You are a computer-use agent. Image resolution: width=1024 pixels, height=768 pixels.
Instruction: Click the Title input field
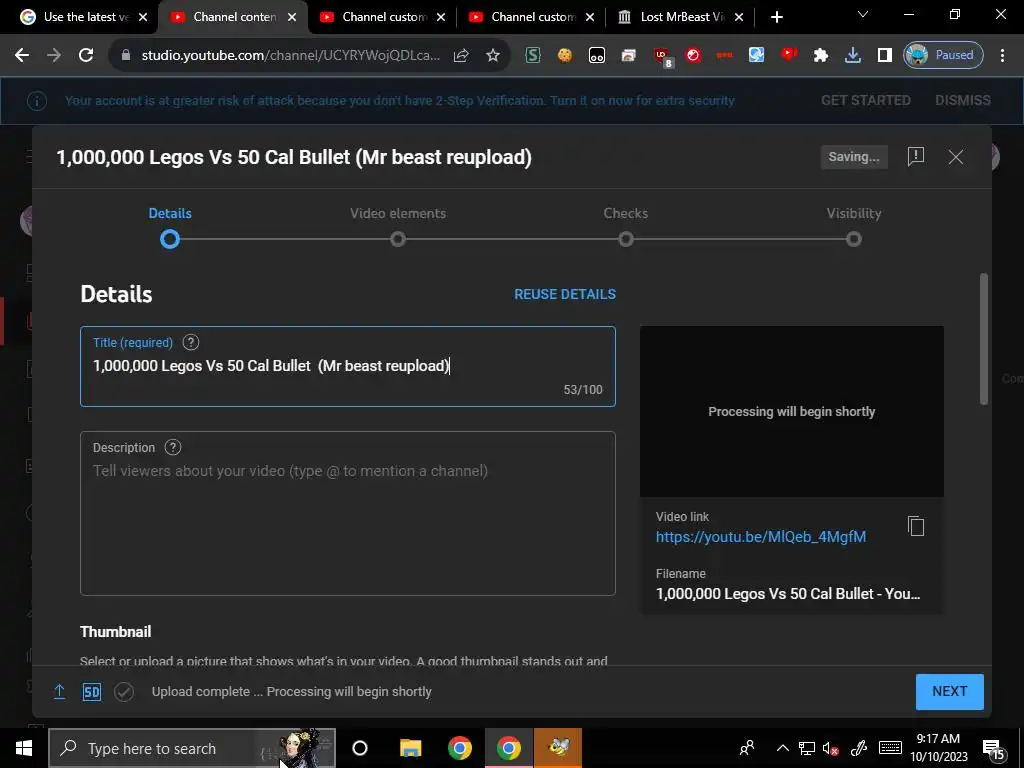coord(347,366)
